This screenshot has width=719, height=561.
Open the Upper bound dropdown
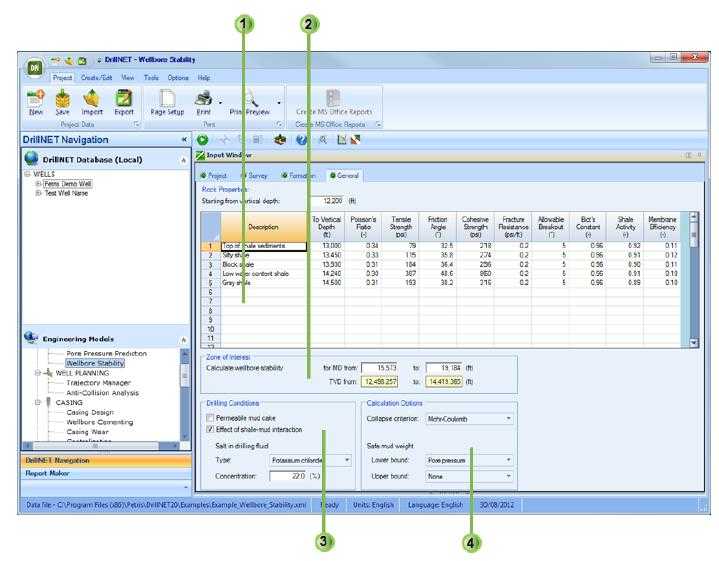[509, 476]
